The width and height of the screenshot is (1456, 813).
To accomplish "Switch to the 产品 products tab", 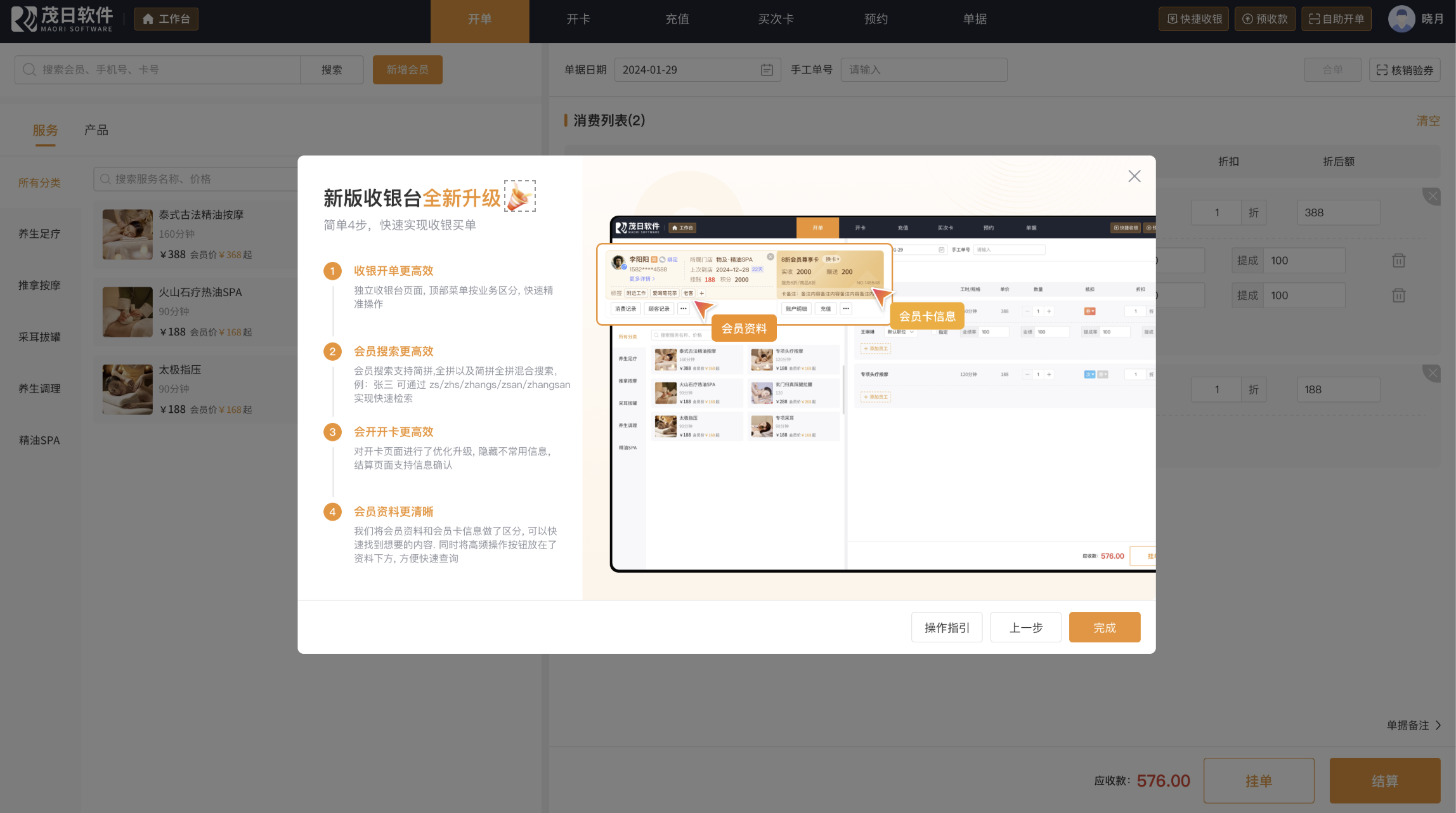I will coord(96,129).
